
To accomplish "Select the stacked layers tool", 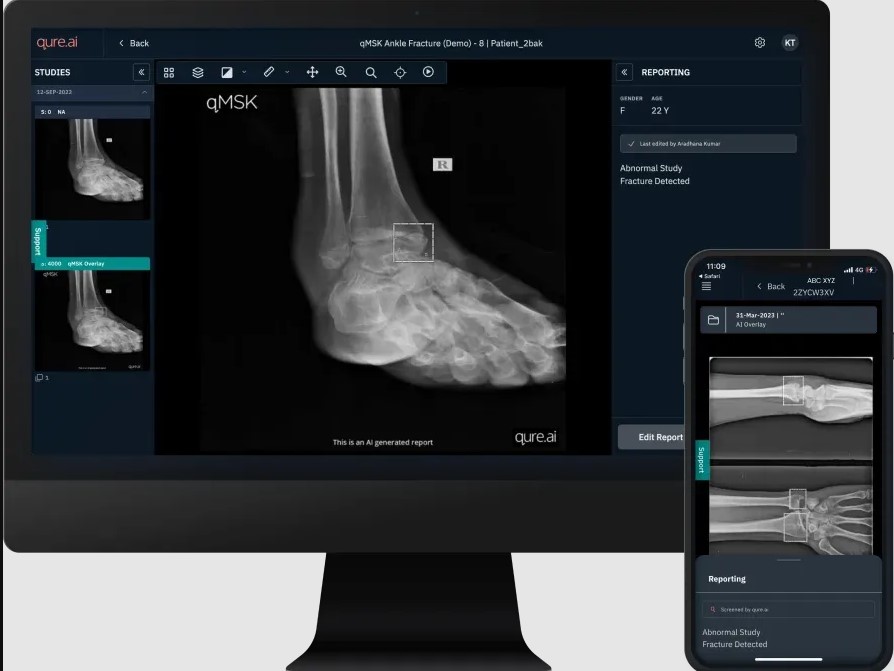I will pos(198,72).
